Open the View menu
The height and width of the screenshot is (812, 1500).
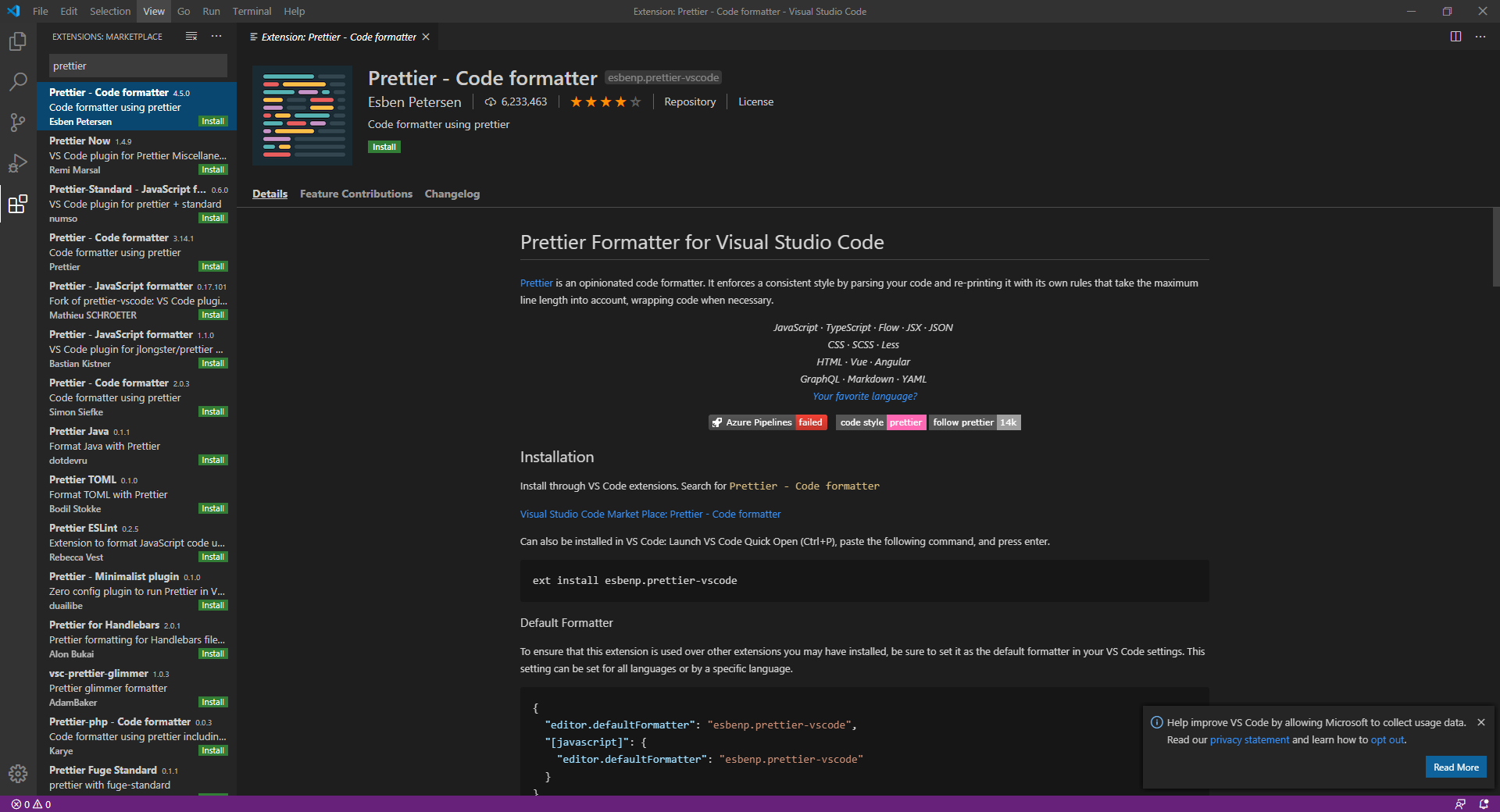click(x=154, y=11)
